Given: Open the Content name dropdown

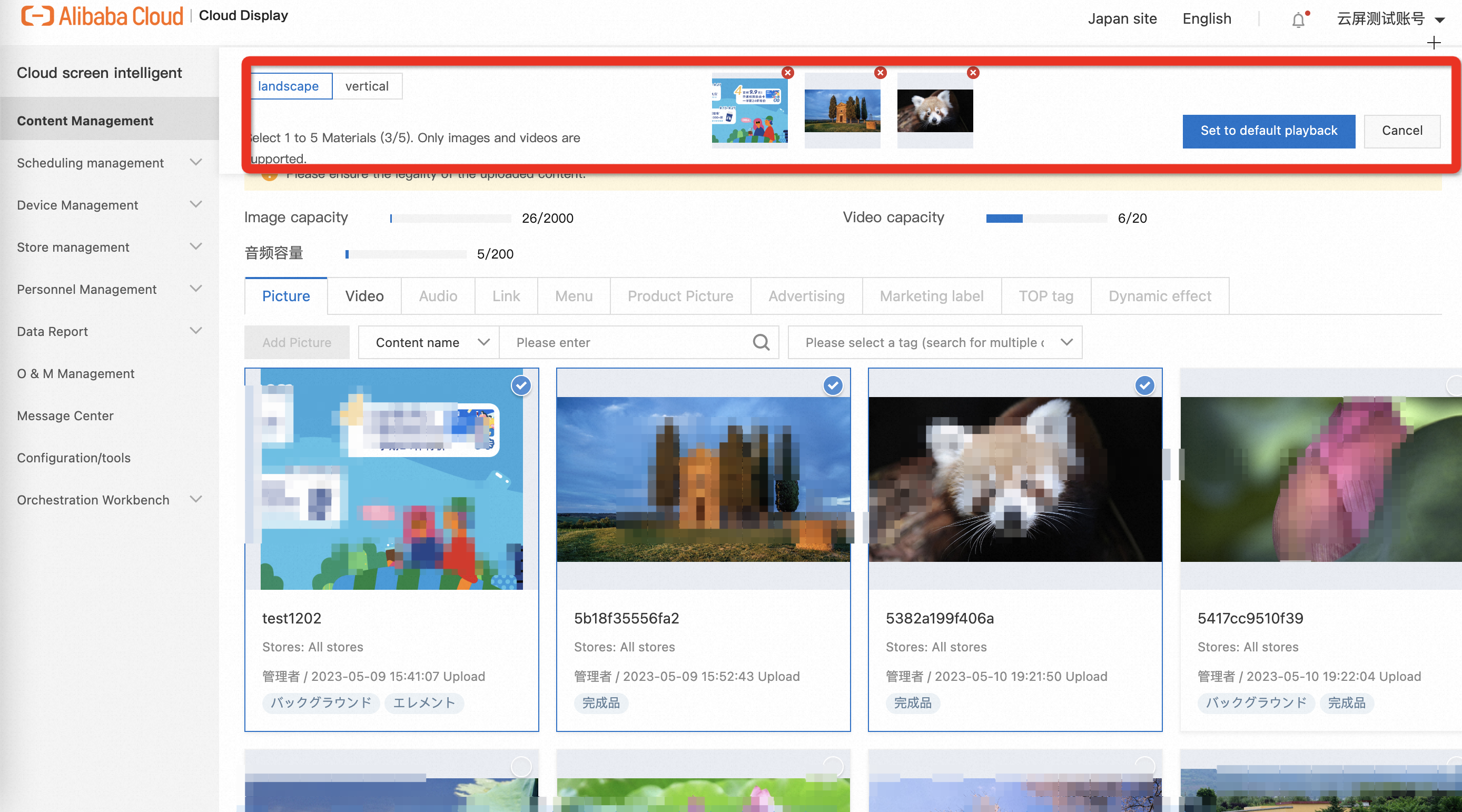Looking at the screenshot, I should [429, 342].
